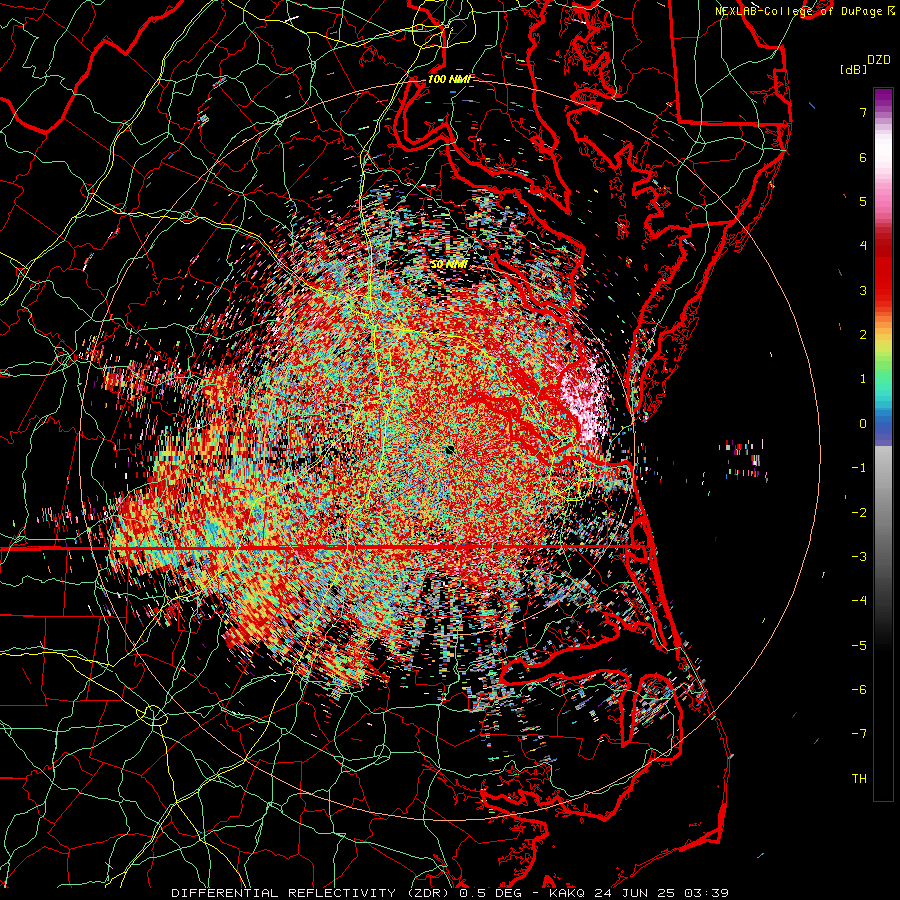Click the 2 value on the scale
Image resolution: width=900 pixels, height=900 pixels.
pyautogui.click(x=863, y=335)
